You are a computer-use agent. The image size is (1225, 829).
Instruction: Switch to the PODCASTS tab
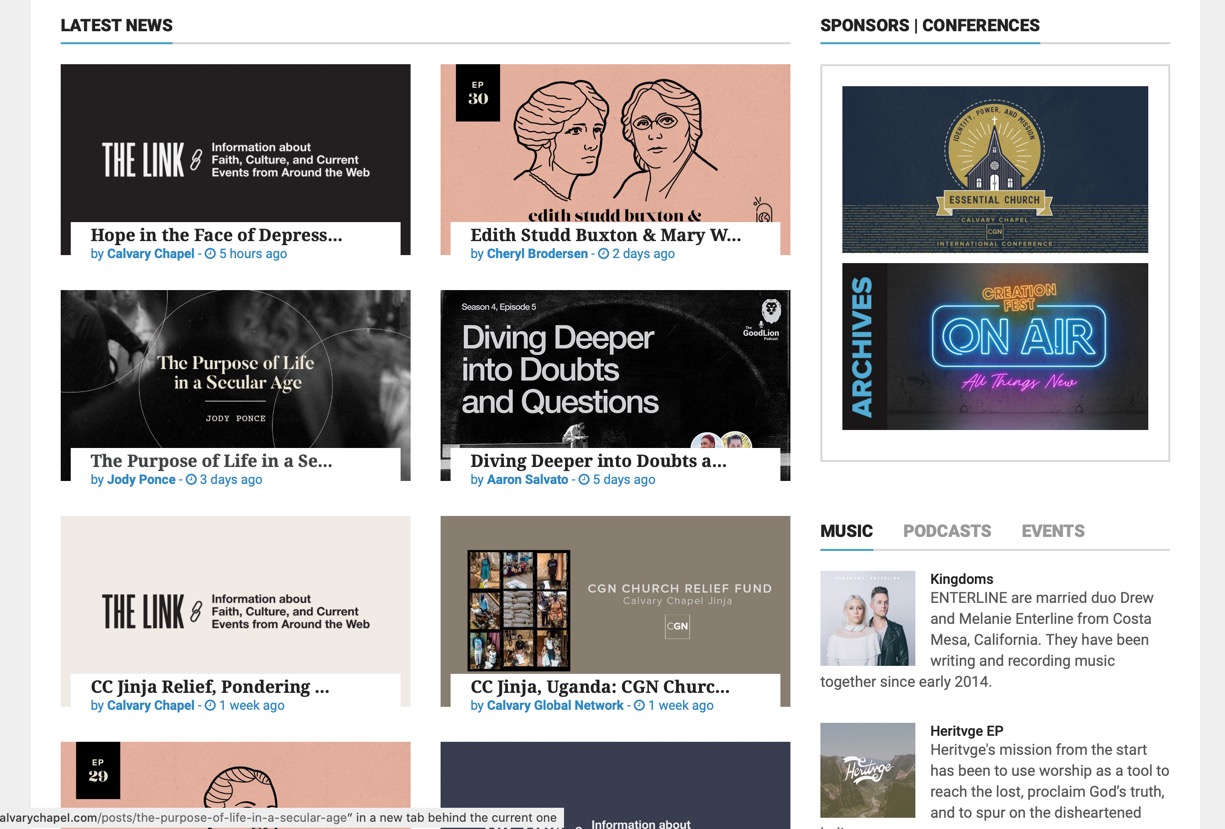(947, 531)
